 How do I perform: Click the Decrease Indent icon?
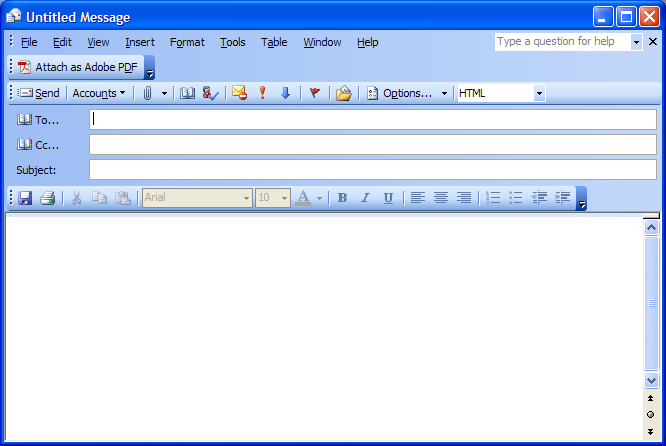(539, 198)
